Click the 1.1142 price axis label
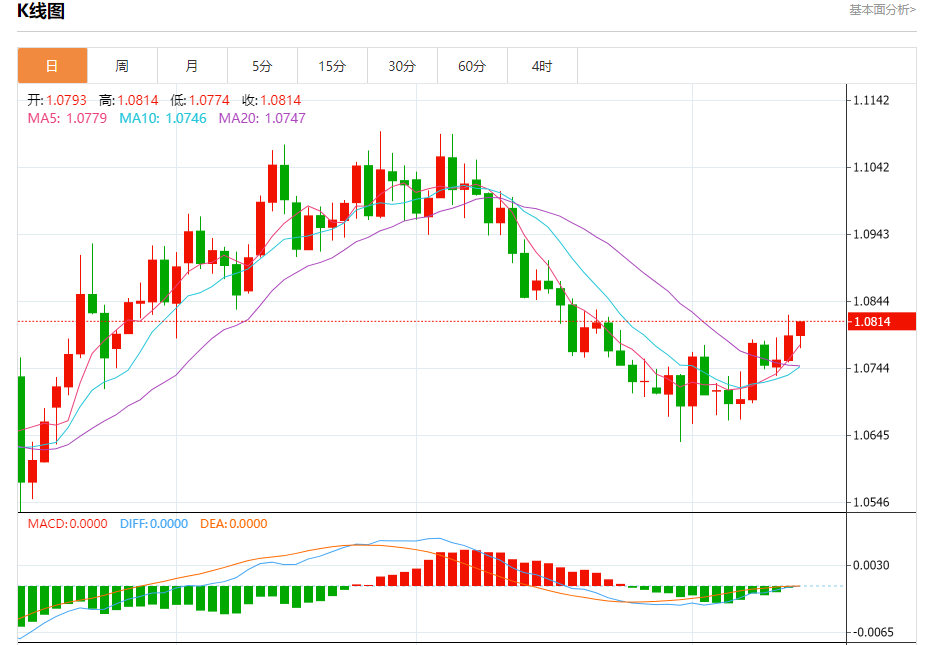The height and width of the screenshot is (645, 926). (x=871, y=100)
